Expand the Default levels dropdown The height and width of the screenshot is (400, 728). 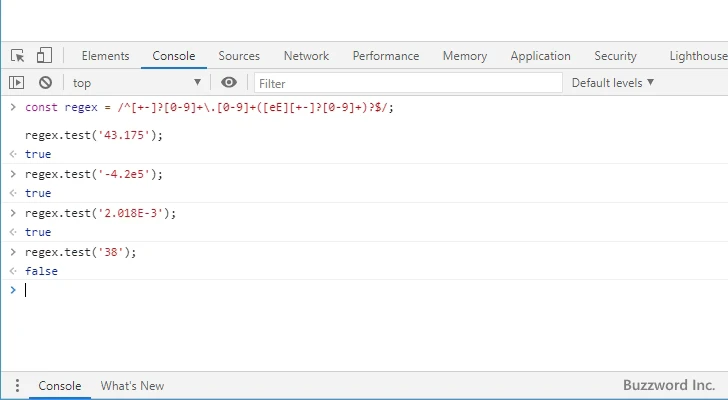tap(612, 83)
